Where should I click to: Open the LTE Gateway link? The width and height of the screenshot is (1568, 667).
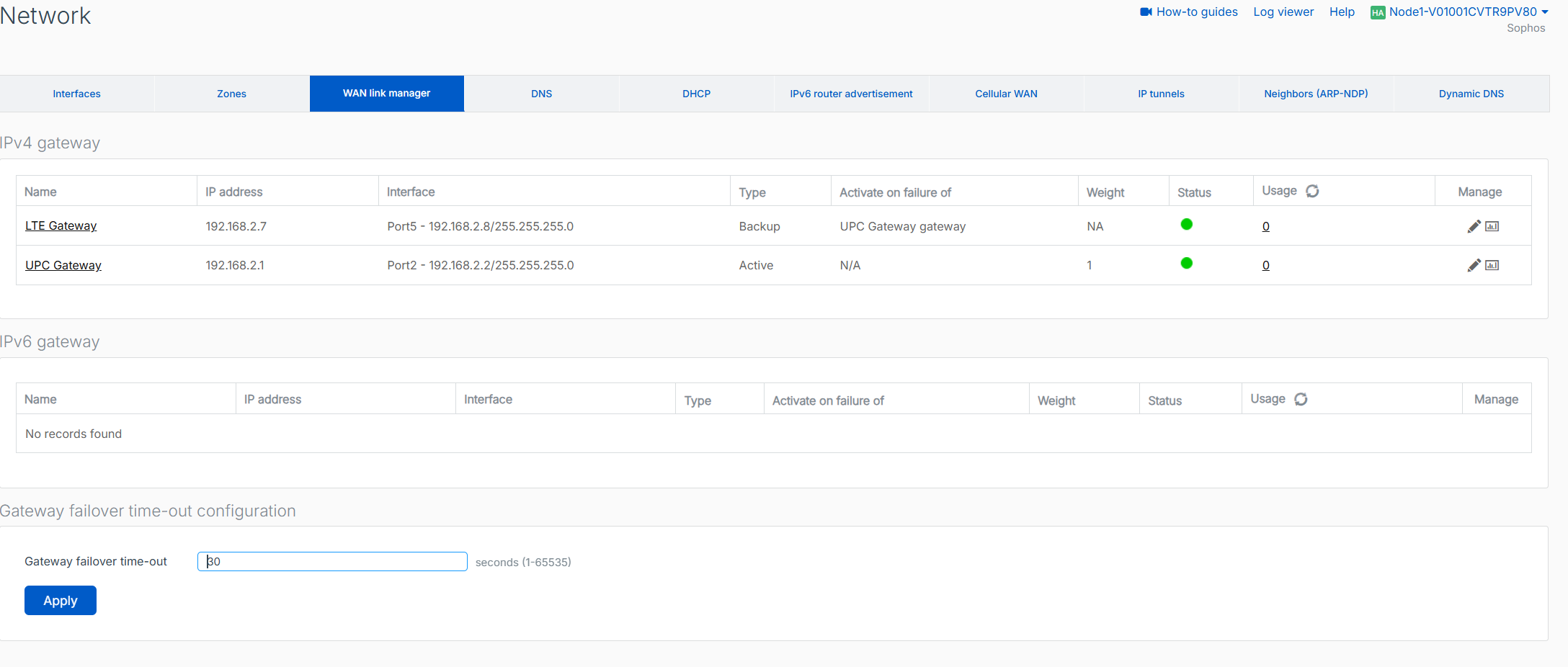coord(61,226)
